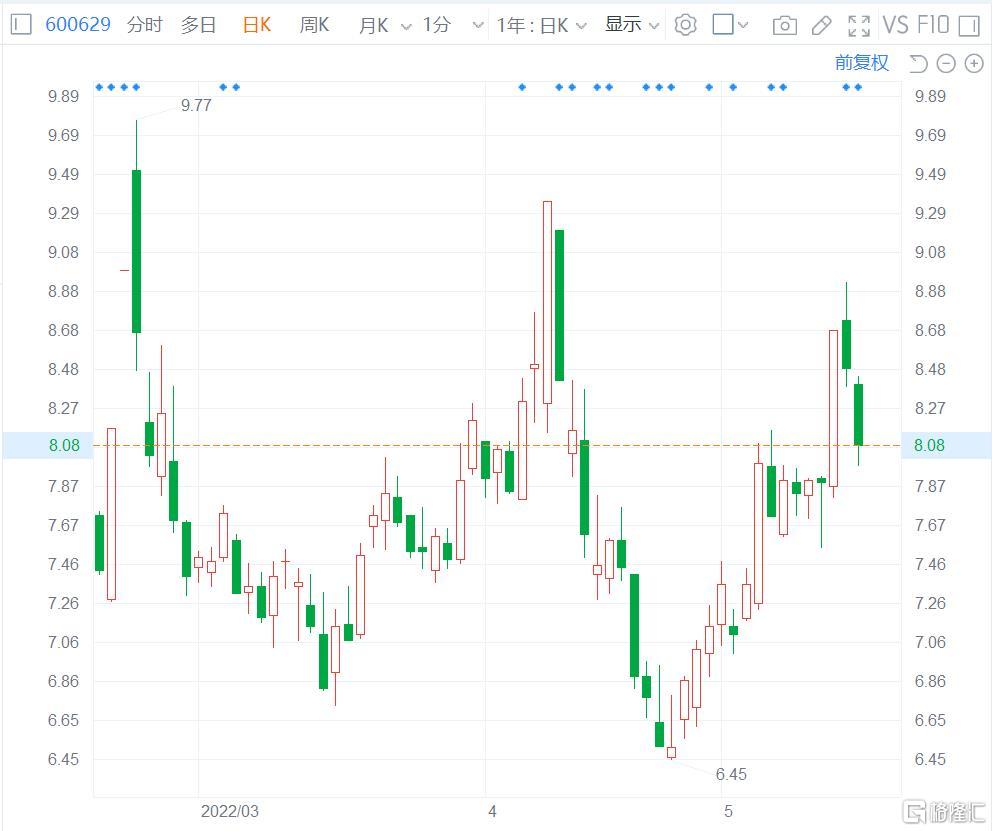Open the chart settings gear
The width and height of the screenshot is (992, 831).
coord(685,25)
